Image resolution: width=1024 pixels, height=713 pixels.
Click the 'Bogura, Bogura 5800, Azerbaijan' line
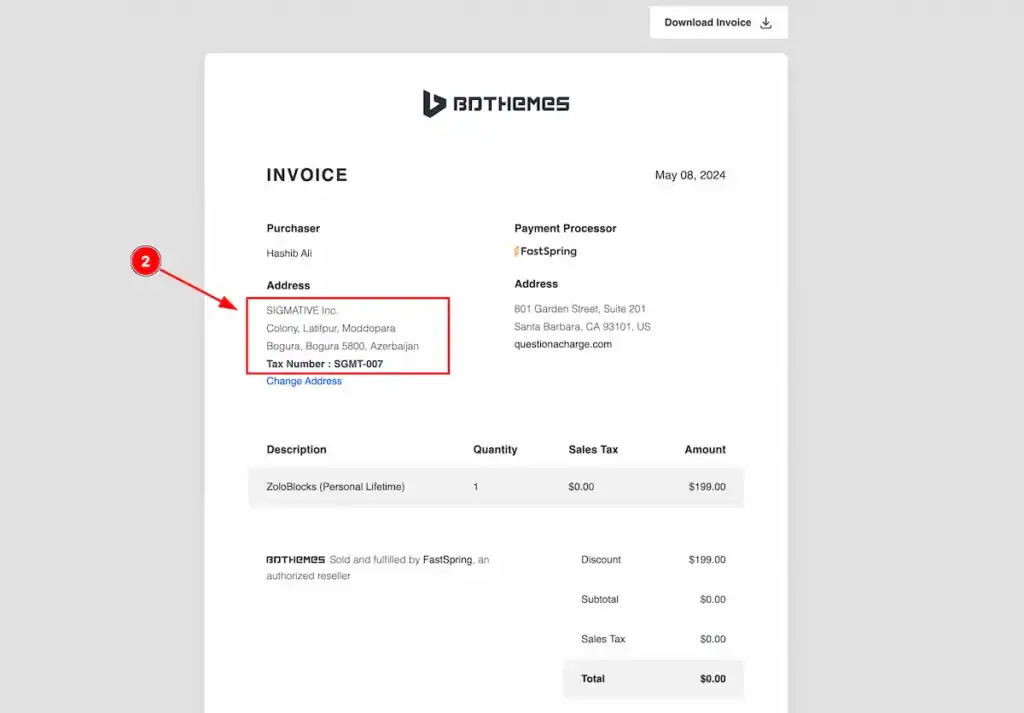(342, 346)
